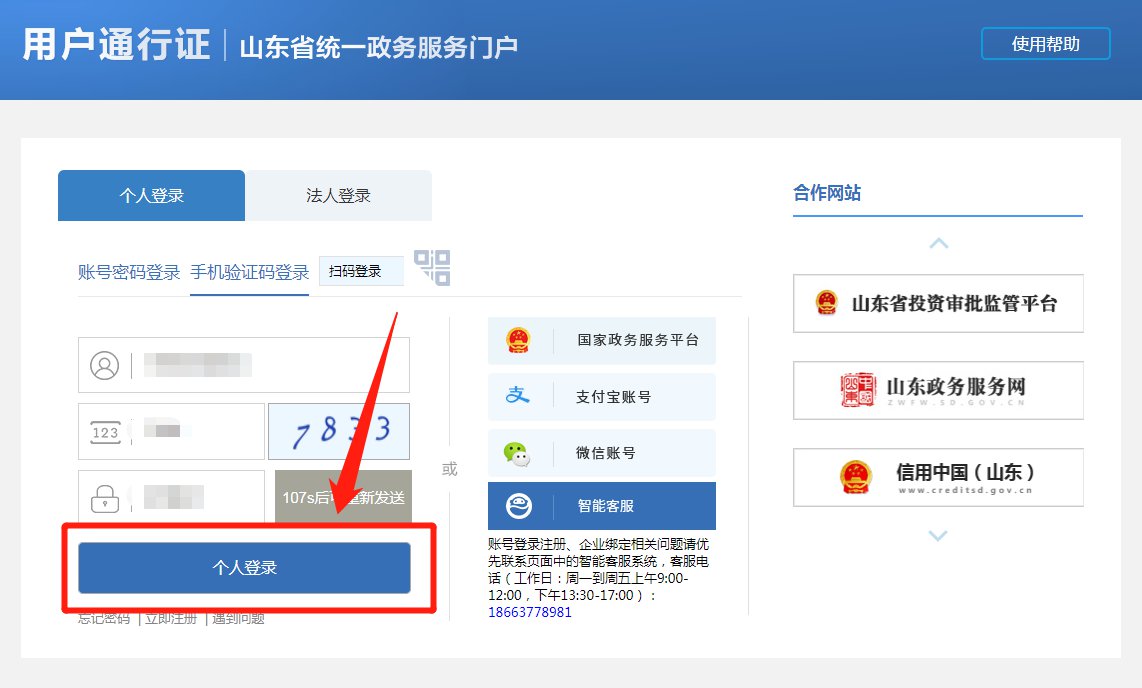Open the QR code scan icon
Image resolution: width=1142 pixels, height=688 pixels.
click(x=432, y=267)
